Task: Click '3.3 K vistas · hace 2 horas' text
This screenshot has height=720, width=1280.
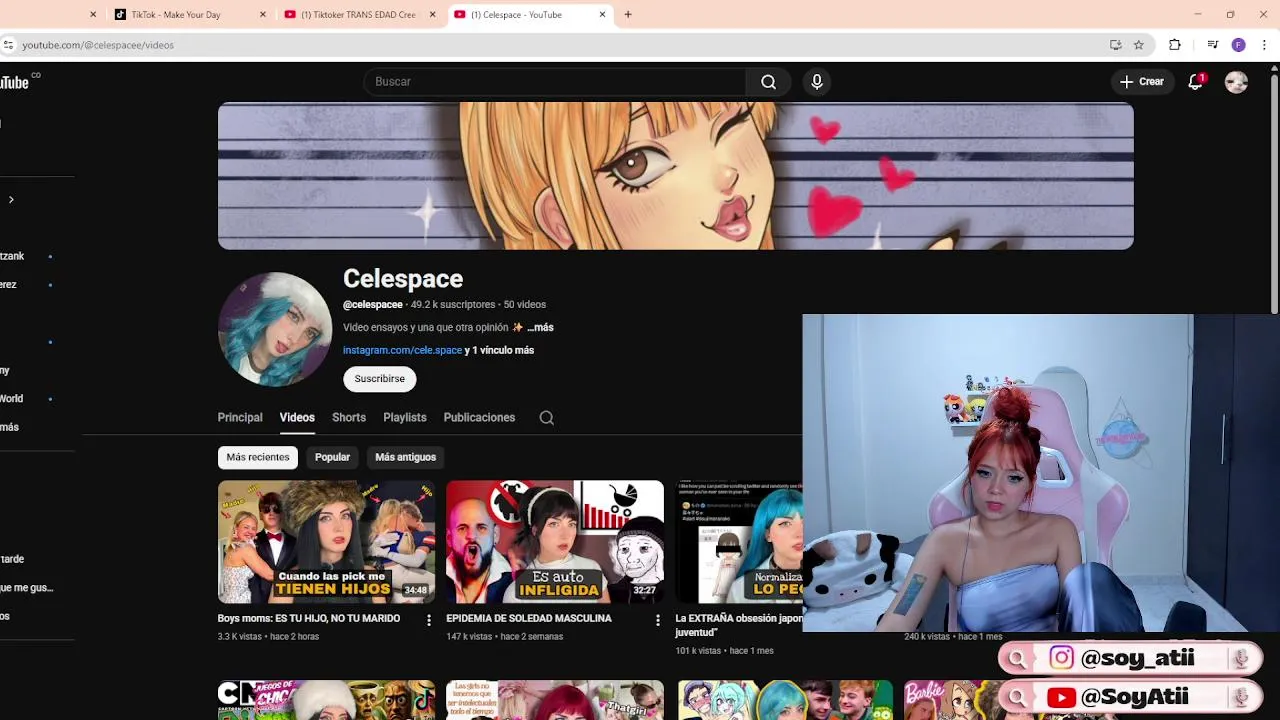Action: tap(268, 637)
